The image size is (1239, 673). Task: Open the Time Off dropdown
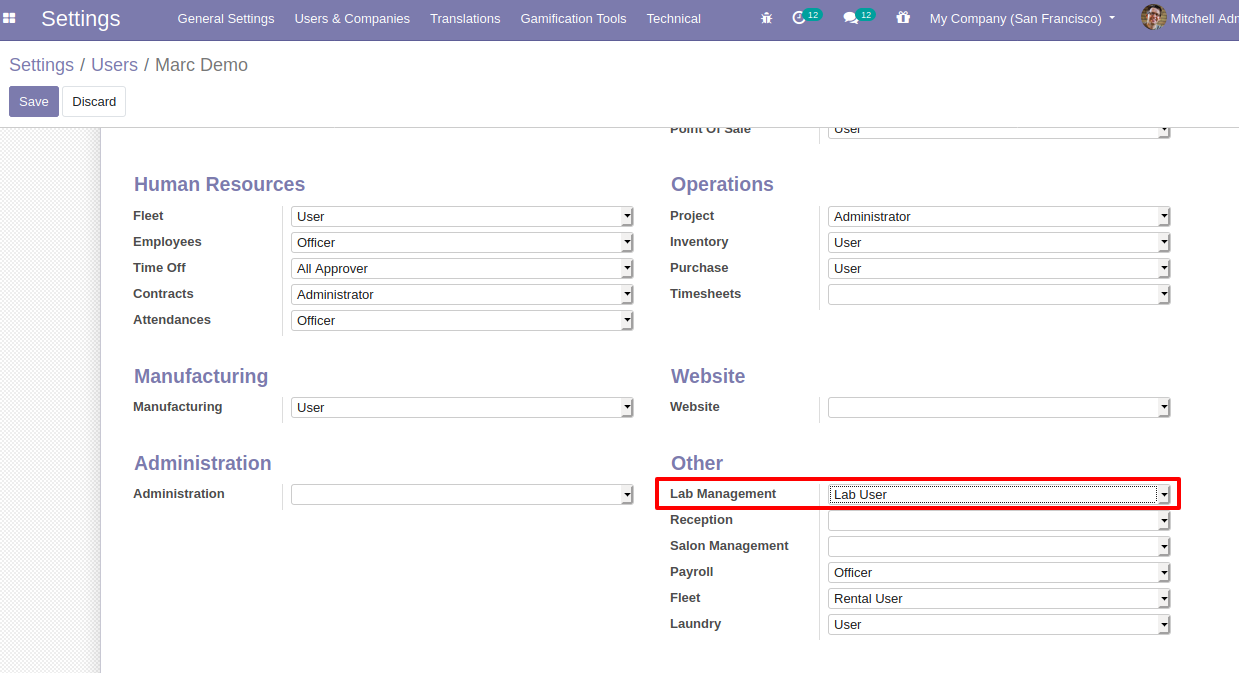point(461,269)
